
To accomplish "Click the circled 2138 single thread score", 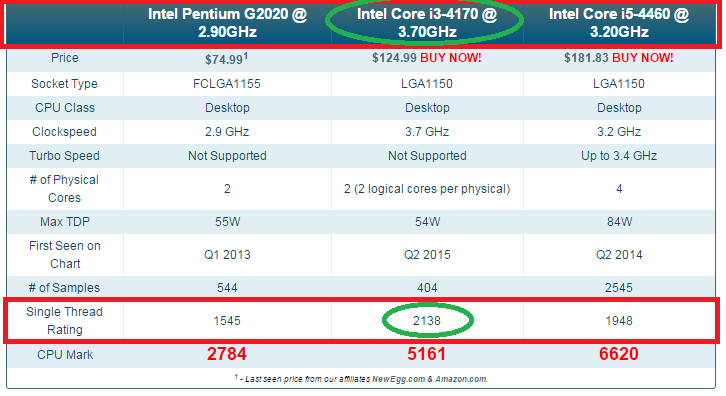I will click(x=427, y=321).
